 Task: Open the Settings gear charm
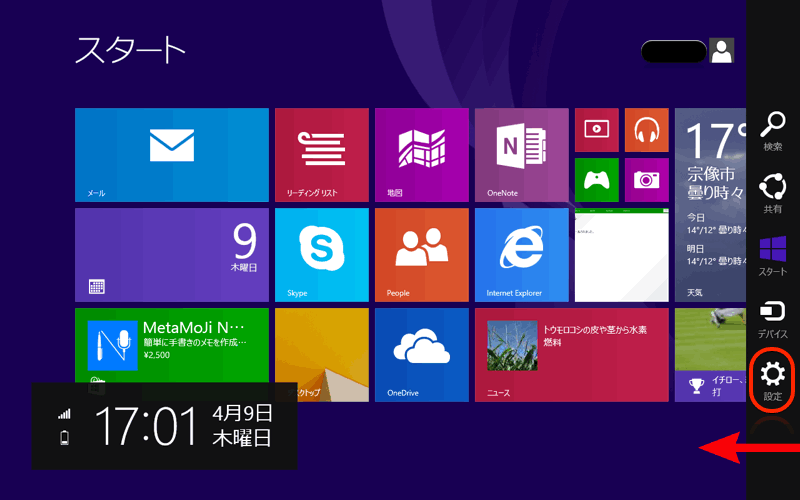point(773,380)
